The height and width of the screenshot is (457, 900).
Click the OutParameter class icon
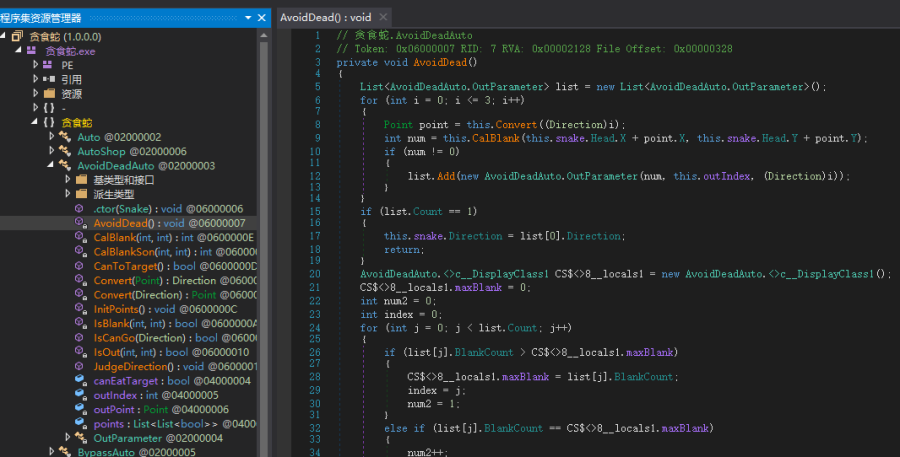81,438
